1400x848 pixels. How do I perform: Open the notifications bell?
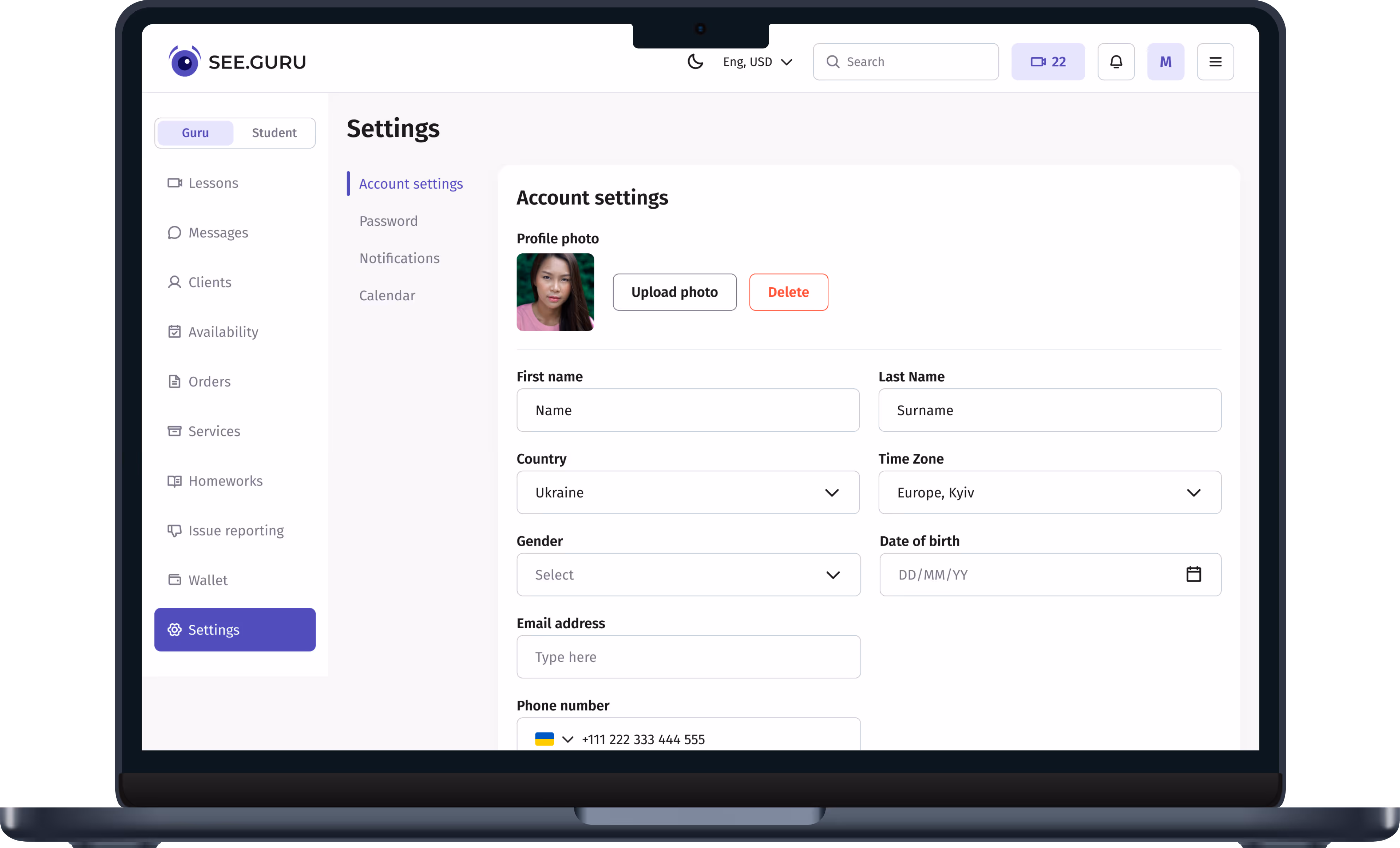point(1115,61)
